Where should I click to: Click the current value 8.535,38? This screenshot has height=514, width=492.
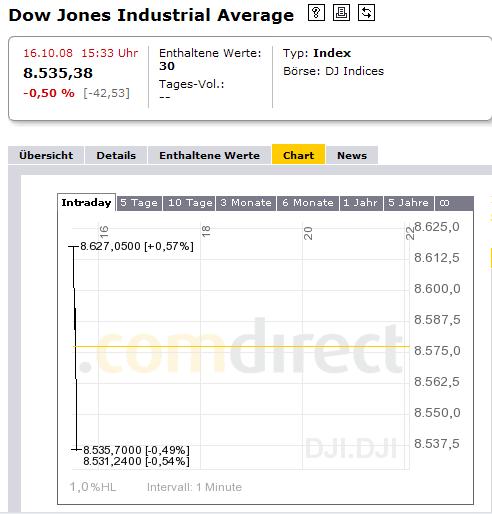click(58, 73)
